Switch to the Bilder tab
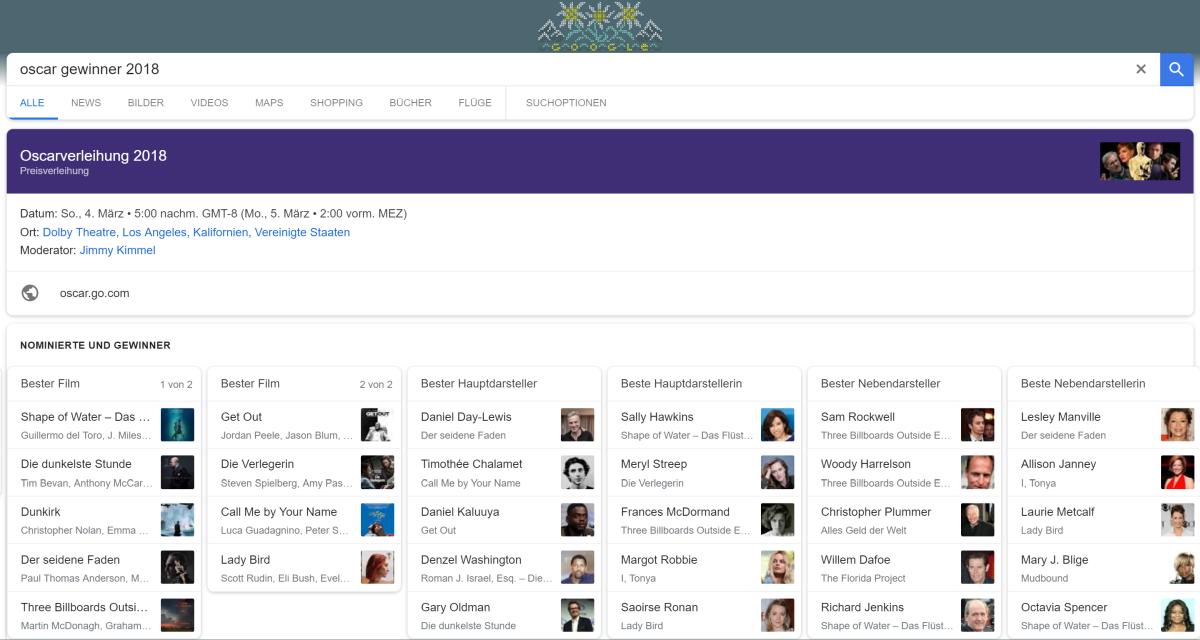Viewport: 1200px width, 640px height. point(146,103)
